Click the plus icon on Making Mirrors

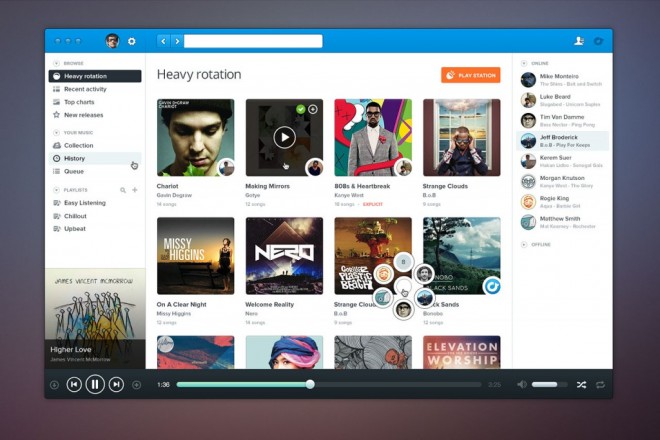click(x=313, y=109)
